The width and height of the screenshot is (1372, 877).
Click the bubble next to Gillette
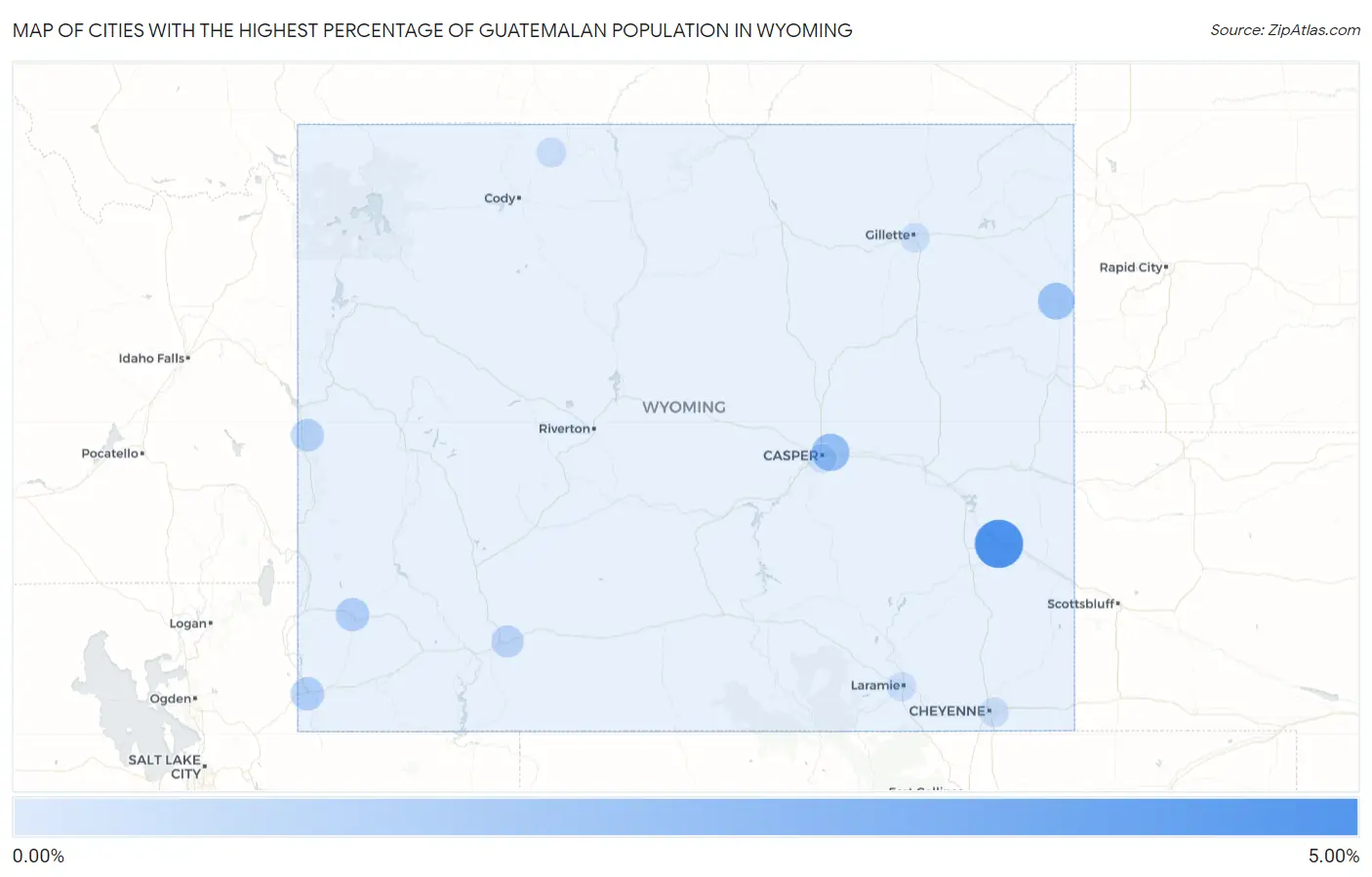(x=914, y=237)
